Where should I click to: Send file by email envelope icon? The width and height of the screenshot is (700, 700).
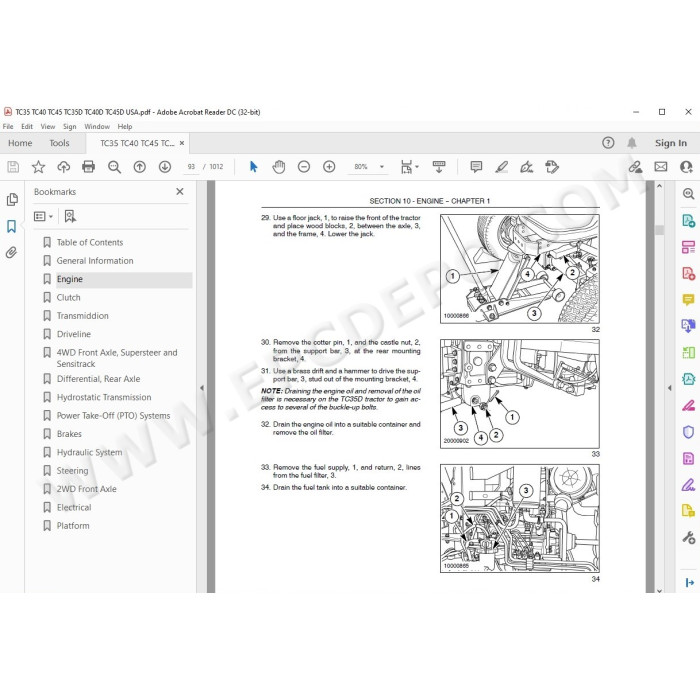[661, 167]
